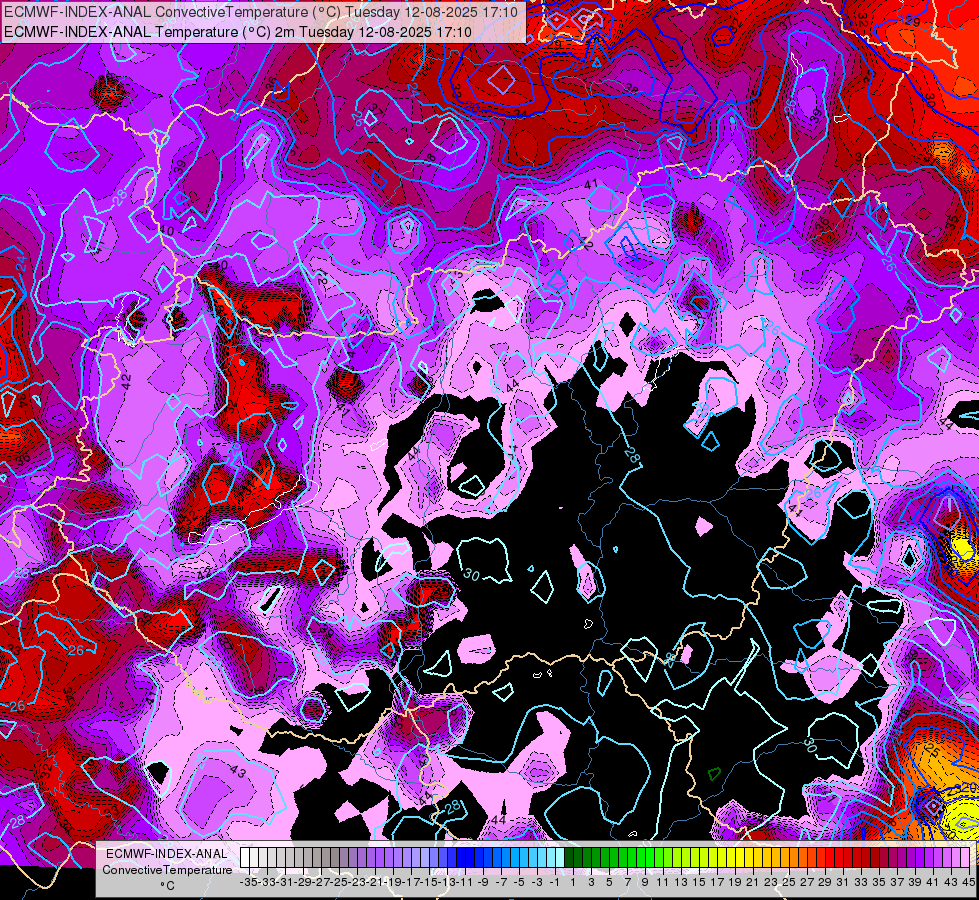Pick the bright green swatch above 9 in the scale

click(x=641, y=857)
